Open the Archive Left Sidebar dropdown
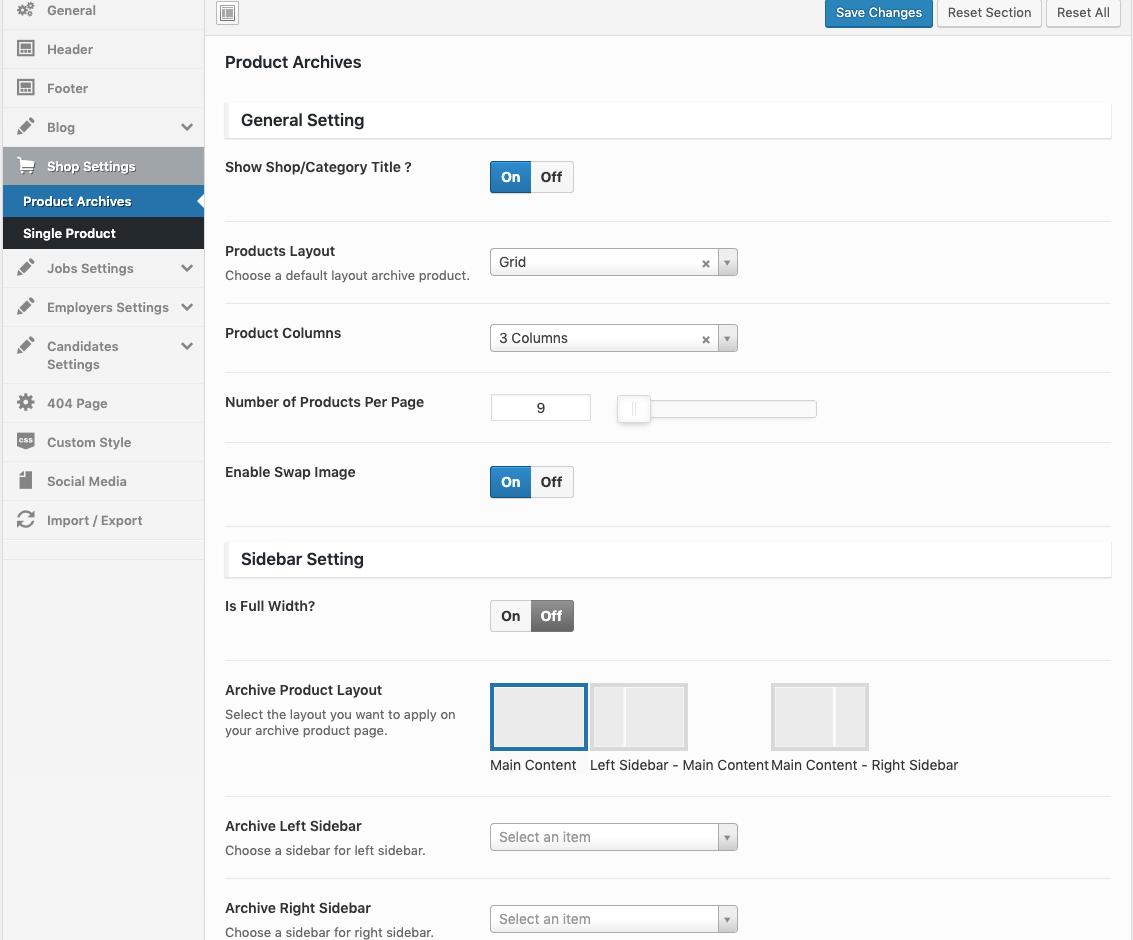This screenshot has width=1133, height=940. [613, 837]
